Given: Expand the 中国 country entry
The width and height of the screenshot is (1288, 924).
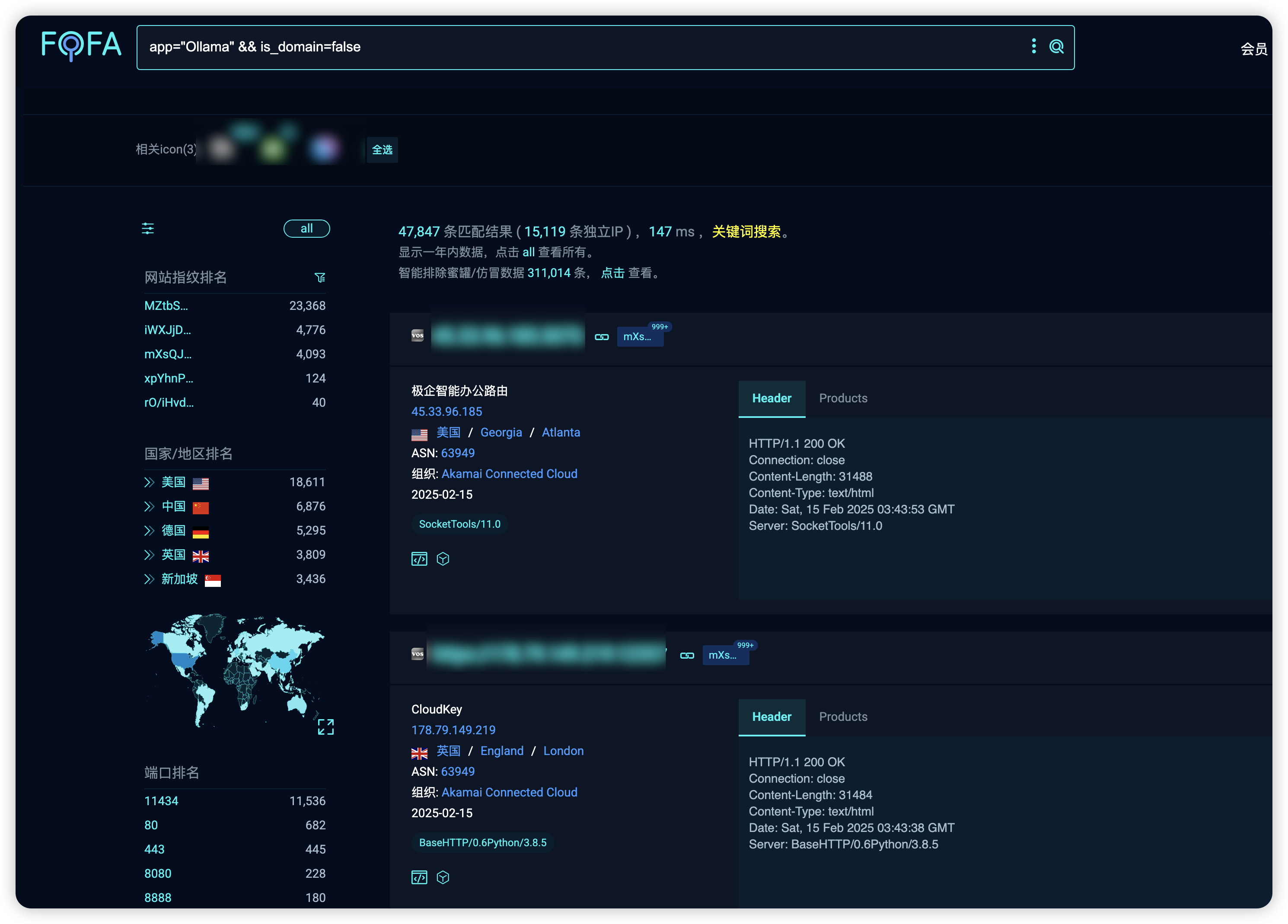Looking at the screenshot, I should 150,506.
